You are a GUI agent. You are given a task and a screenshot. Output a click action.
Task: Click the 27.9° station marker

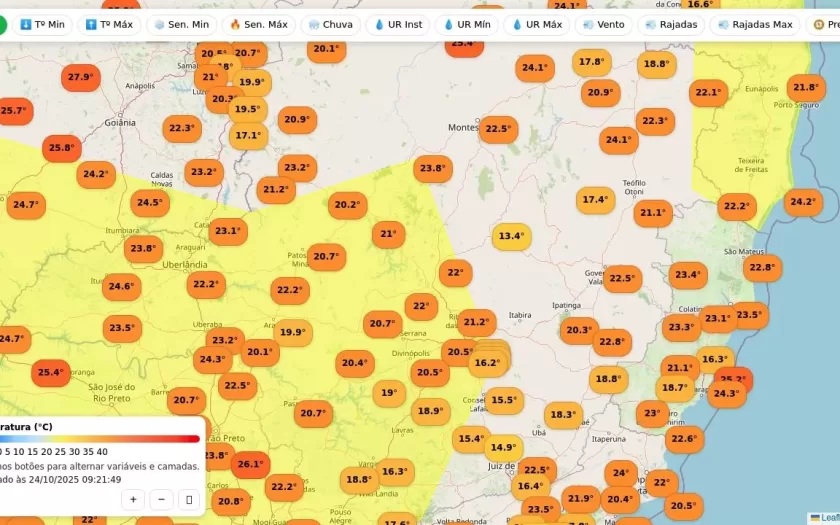coord(79,77)
